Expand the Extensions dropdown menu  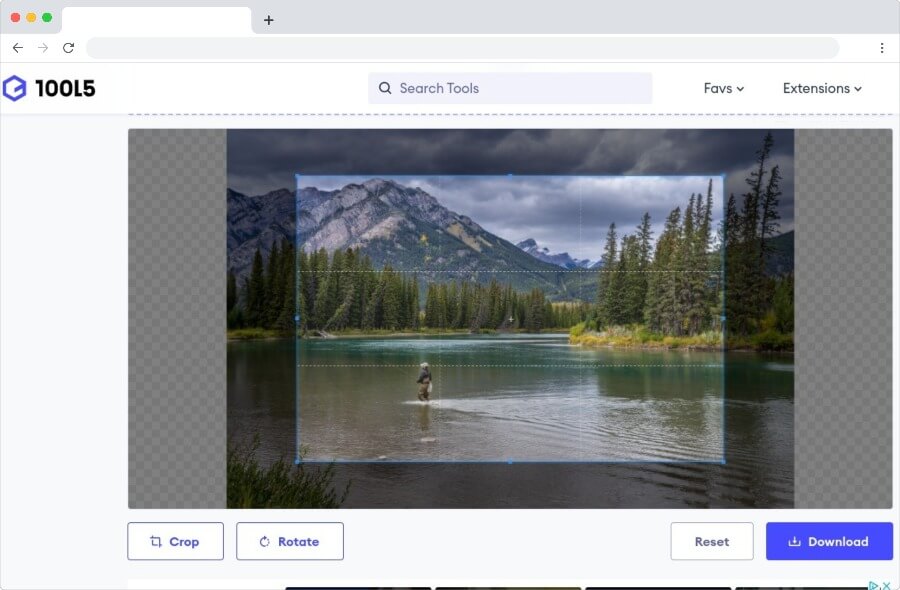(822, 88)
